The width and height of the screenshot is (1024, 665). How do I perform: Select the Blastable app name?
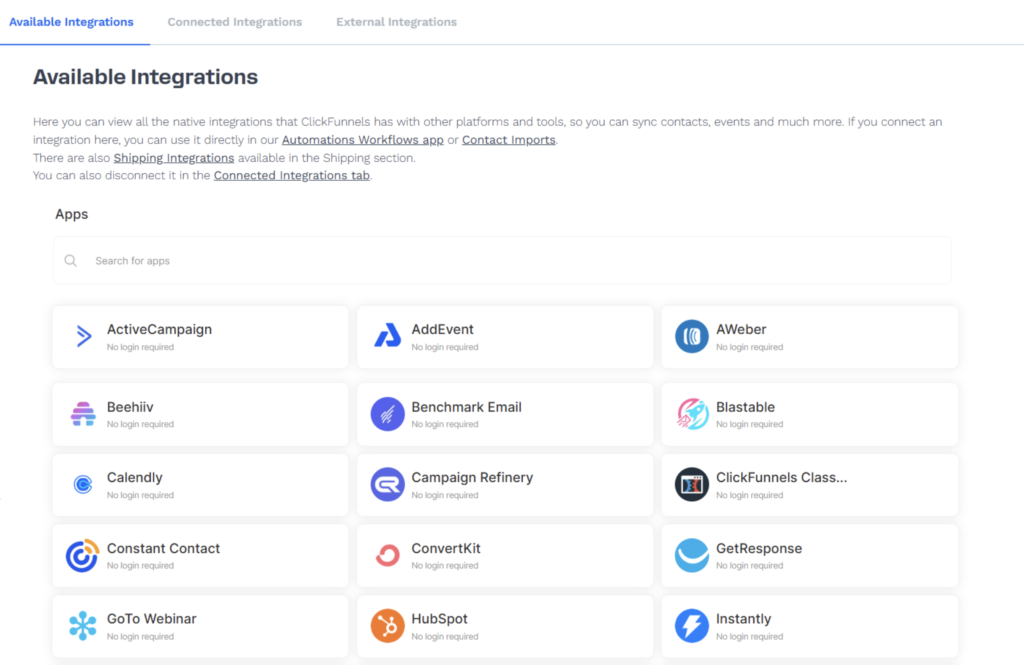(745, 407)
